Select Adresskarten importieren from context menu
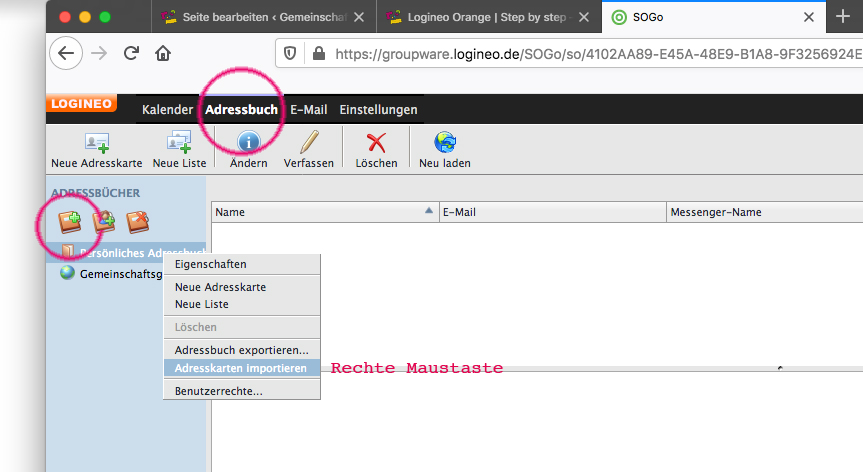The height and width of the screenshot is (472, 863). (x=240, y=368)
